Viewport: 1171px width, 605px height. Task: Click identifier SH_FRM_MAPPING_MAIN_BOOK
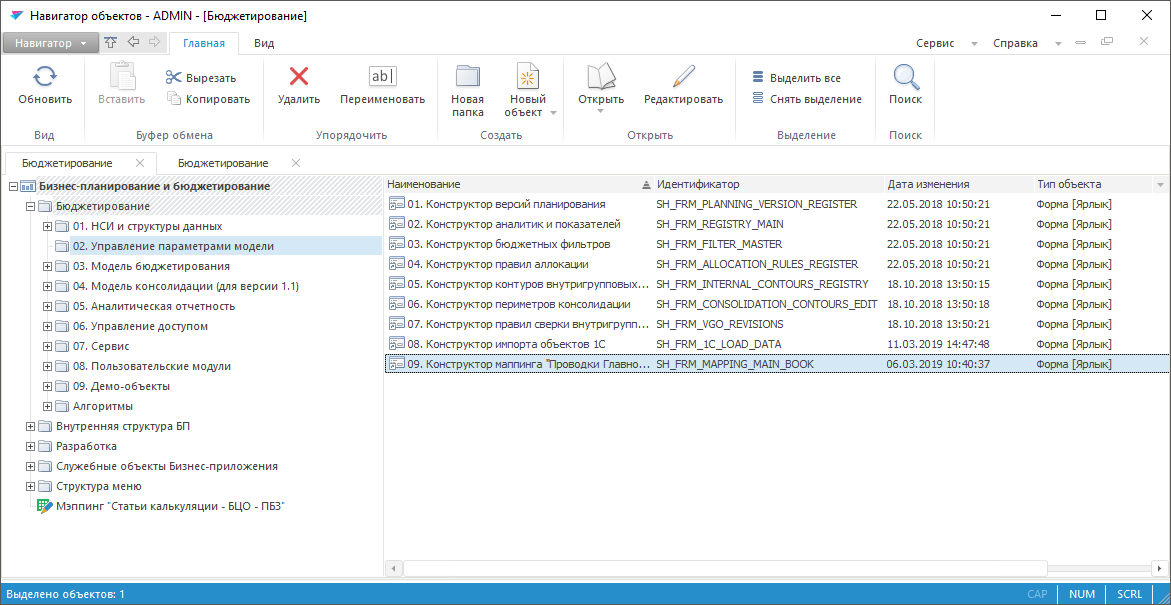coord(735,364)
